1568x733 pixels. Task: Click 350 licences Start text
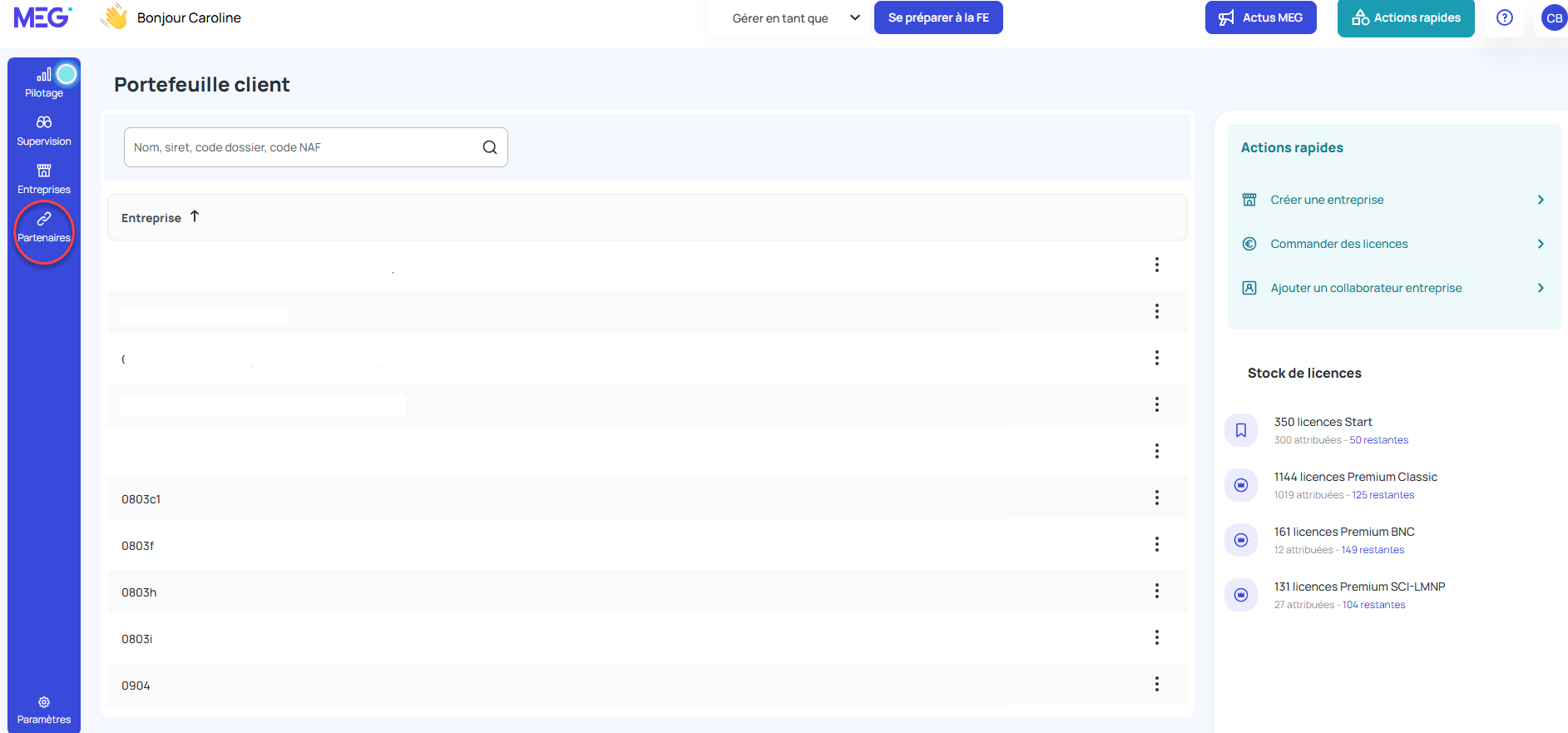click(x=1323, y=422)
